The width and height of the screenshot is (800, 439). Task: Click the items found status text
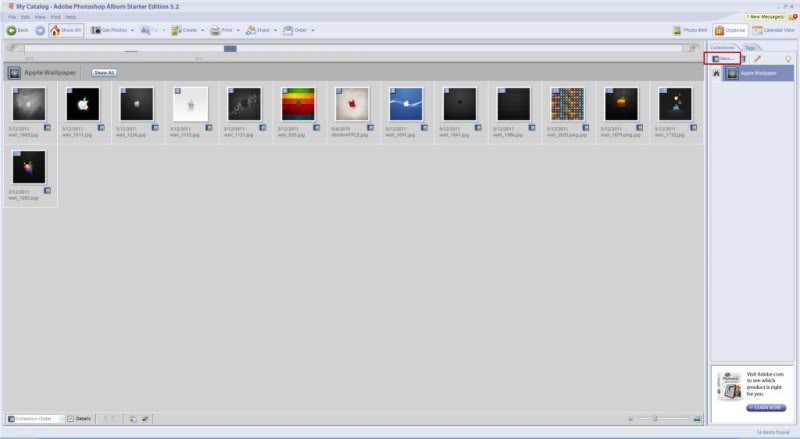pos(772,432)
